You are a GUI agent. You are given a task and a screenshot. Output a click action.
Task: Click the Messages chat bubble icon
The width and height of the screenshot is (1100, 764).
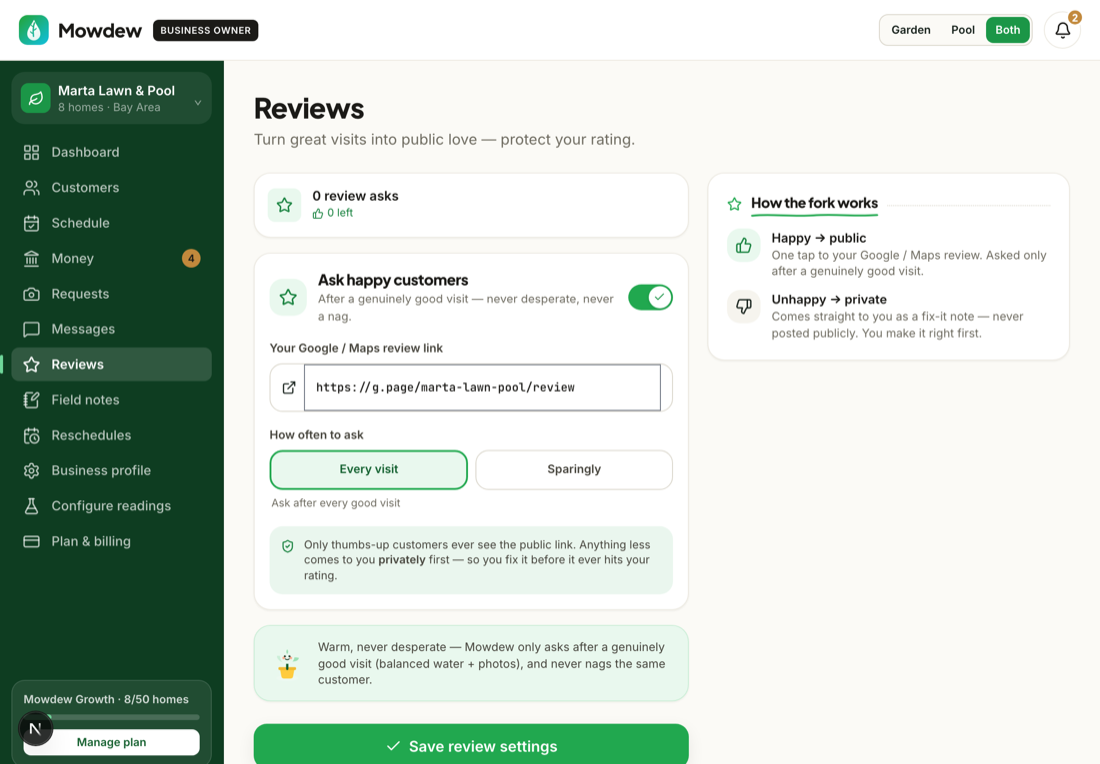pos(32,329)
